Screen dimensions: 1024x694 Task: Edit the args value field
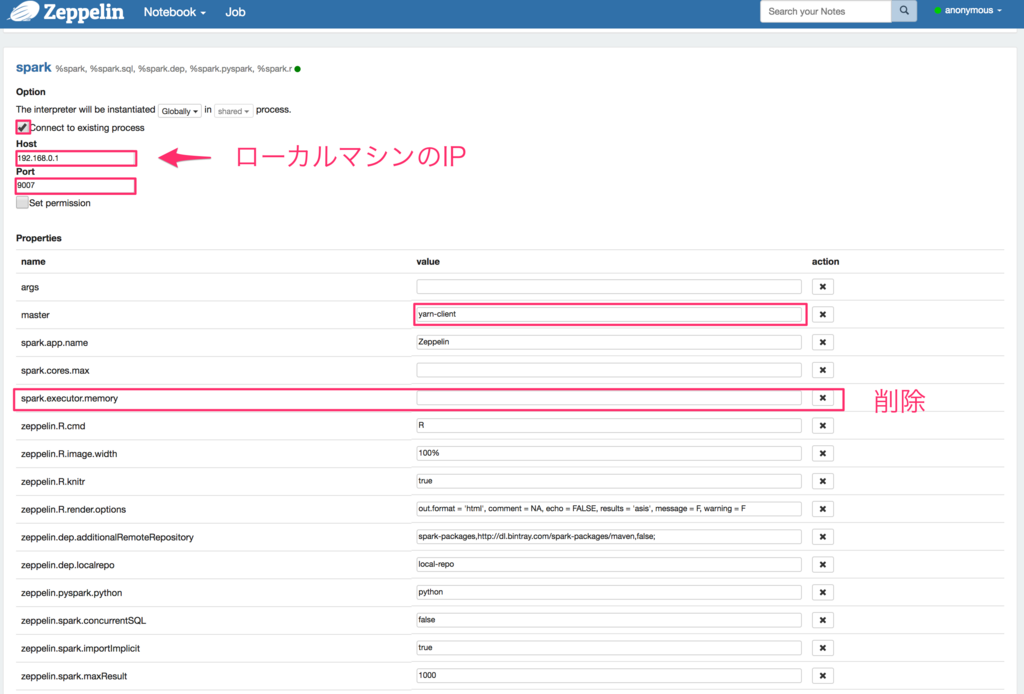point(609,287)
